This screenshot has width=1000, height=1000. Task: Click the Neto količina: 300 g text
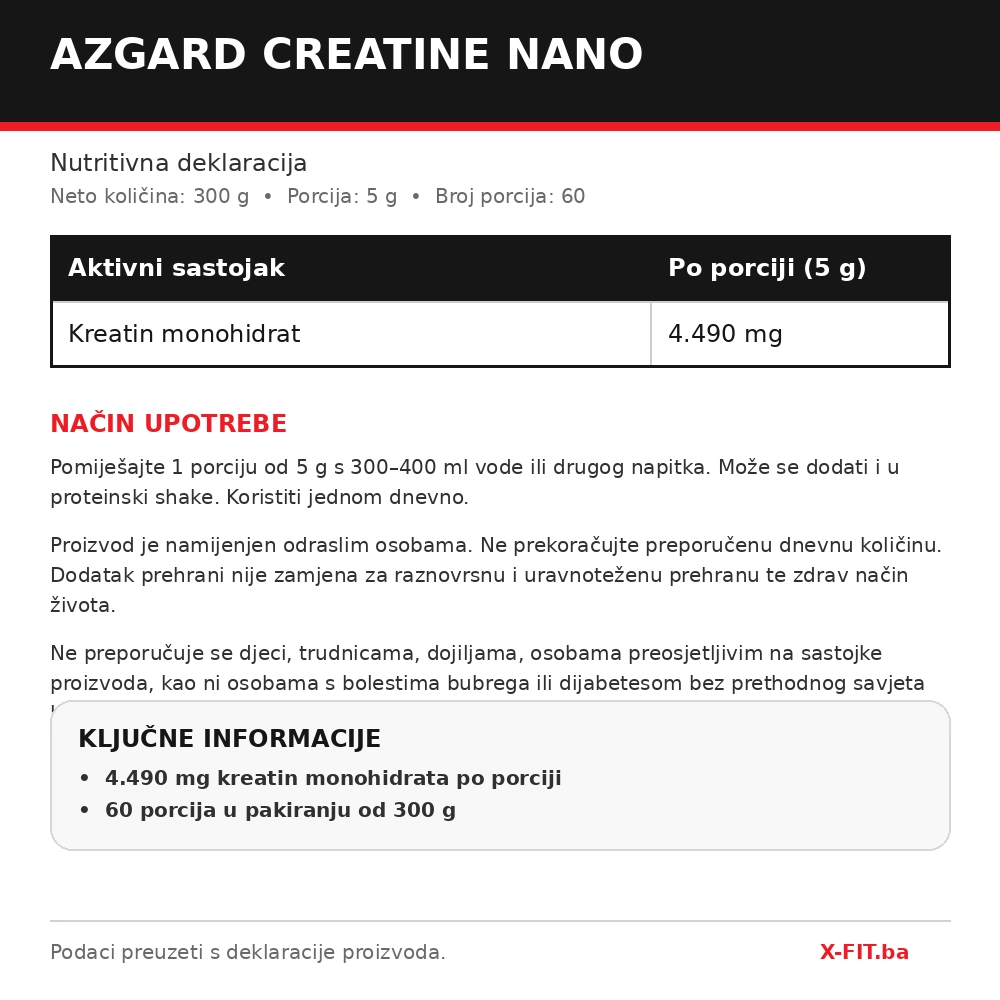149,196
